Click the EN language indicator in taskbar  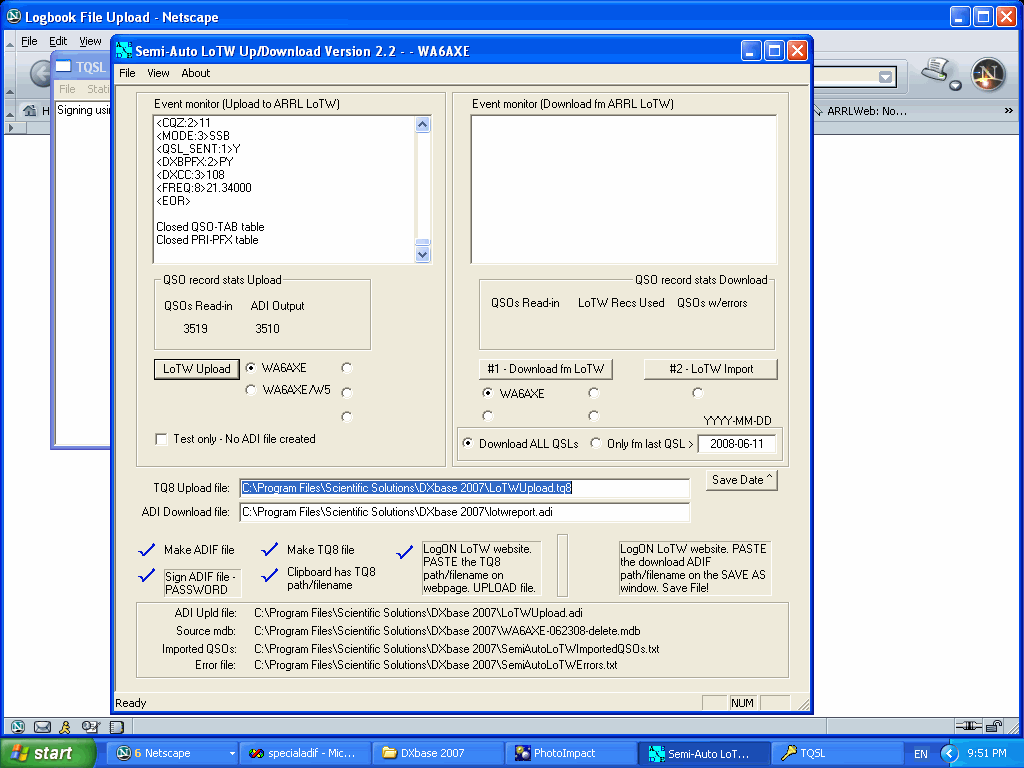pyautogui.click(x=921, y=754)
